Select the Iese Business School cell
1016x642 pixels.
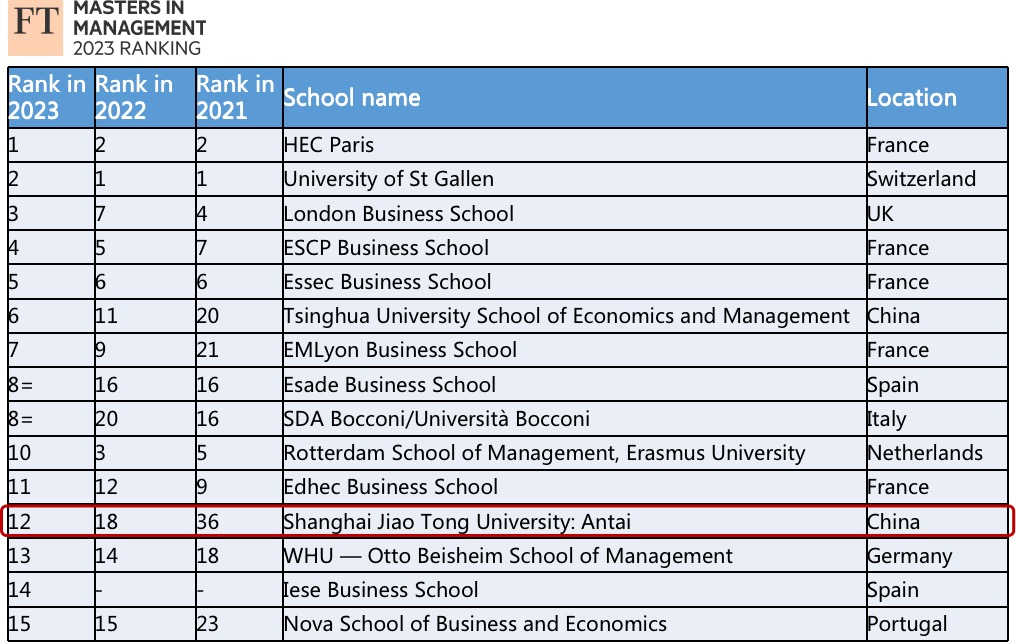381,590
